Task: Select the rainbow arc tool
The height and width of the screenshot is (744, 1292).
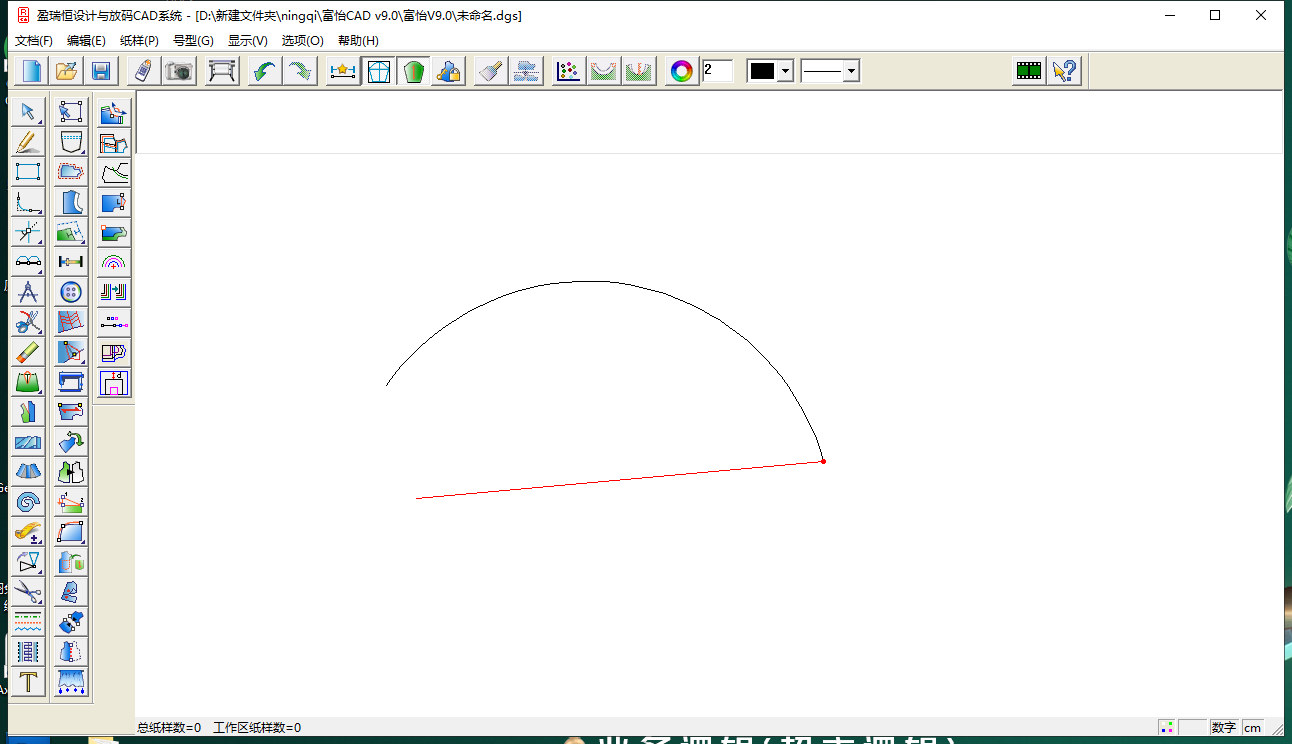Action: click(114, 263)
